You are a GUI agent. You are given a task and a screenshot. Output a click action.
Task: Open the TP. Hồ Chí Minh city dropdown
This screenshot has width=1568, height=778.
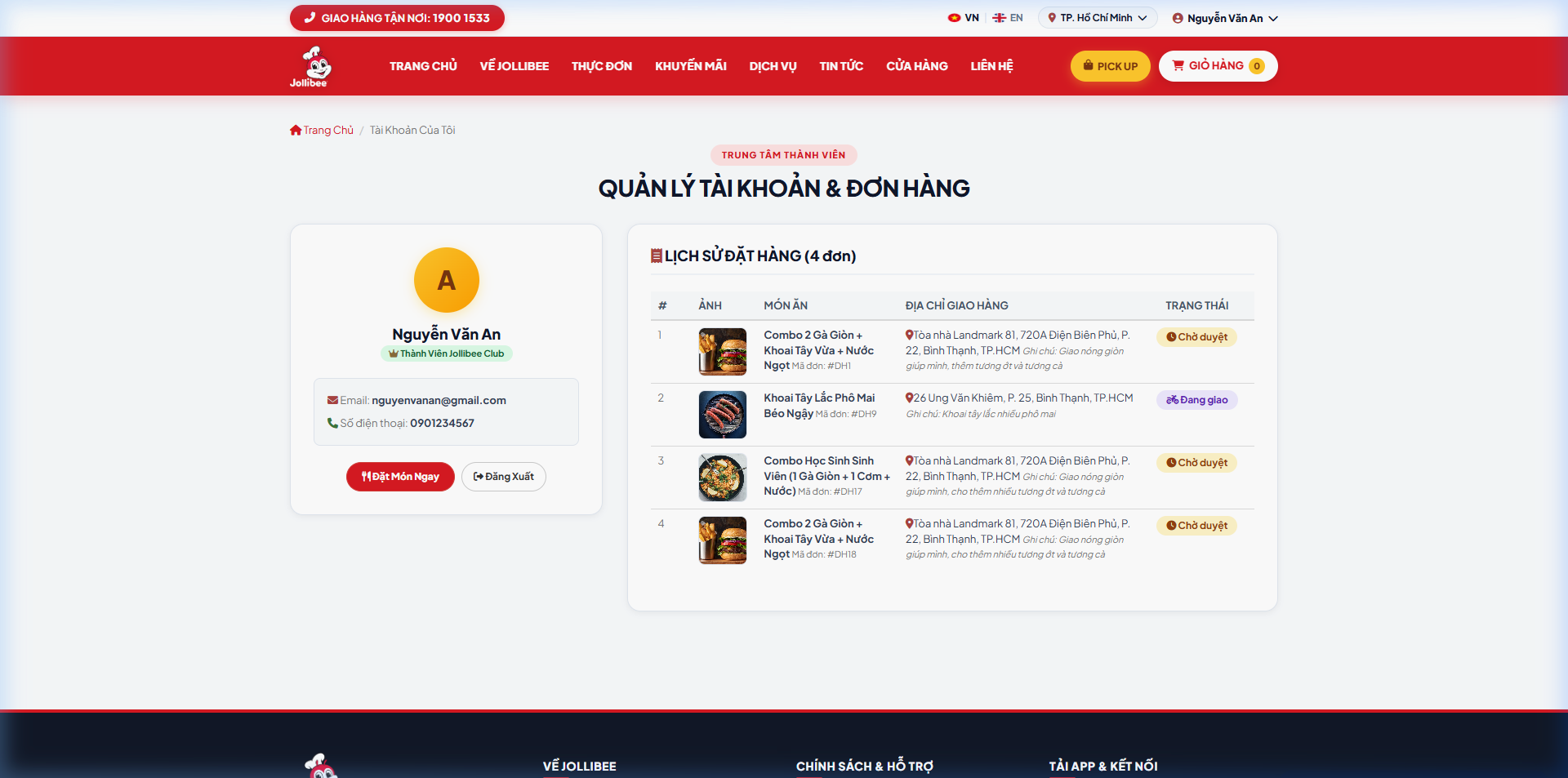tap(1098, 18)
